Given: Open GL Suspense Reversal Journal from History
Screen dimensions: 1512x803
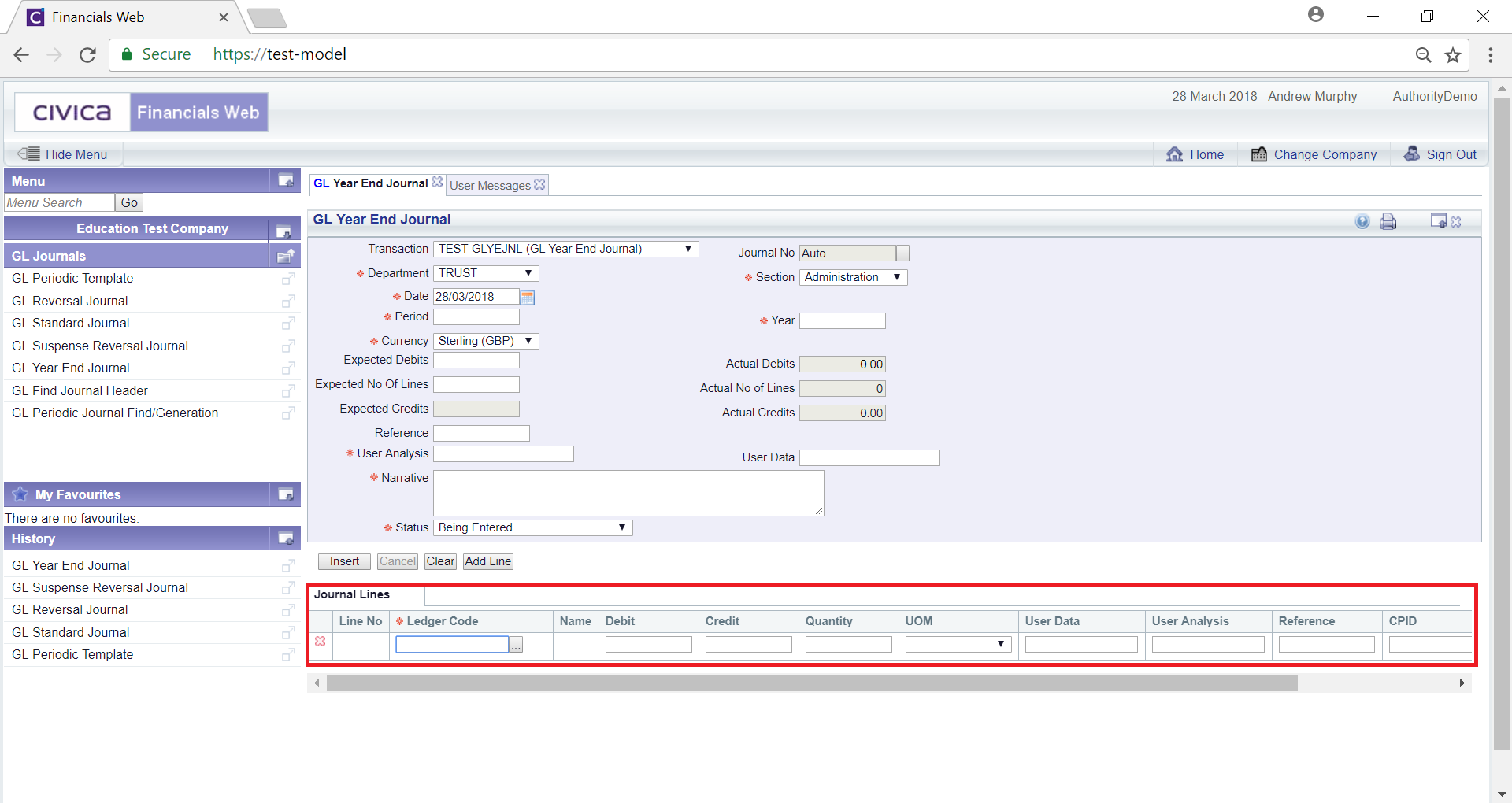Looking at the screenshot, I should [100, 587].
